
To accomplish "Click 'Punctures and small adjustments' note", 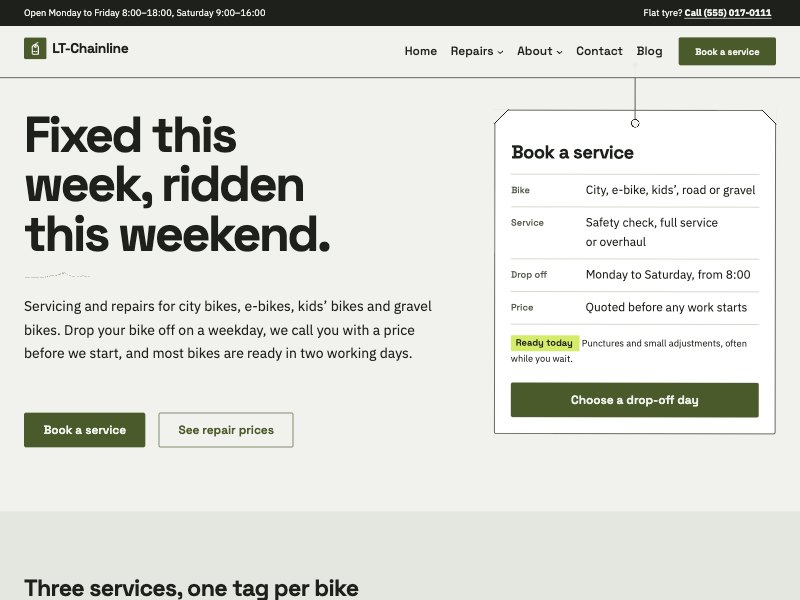I will (629, 351).
